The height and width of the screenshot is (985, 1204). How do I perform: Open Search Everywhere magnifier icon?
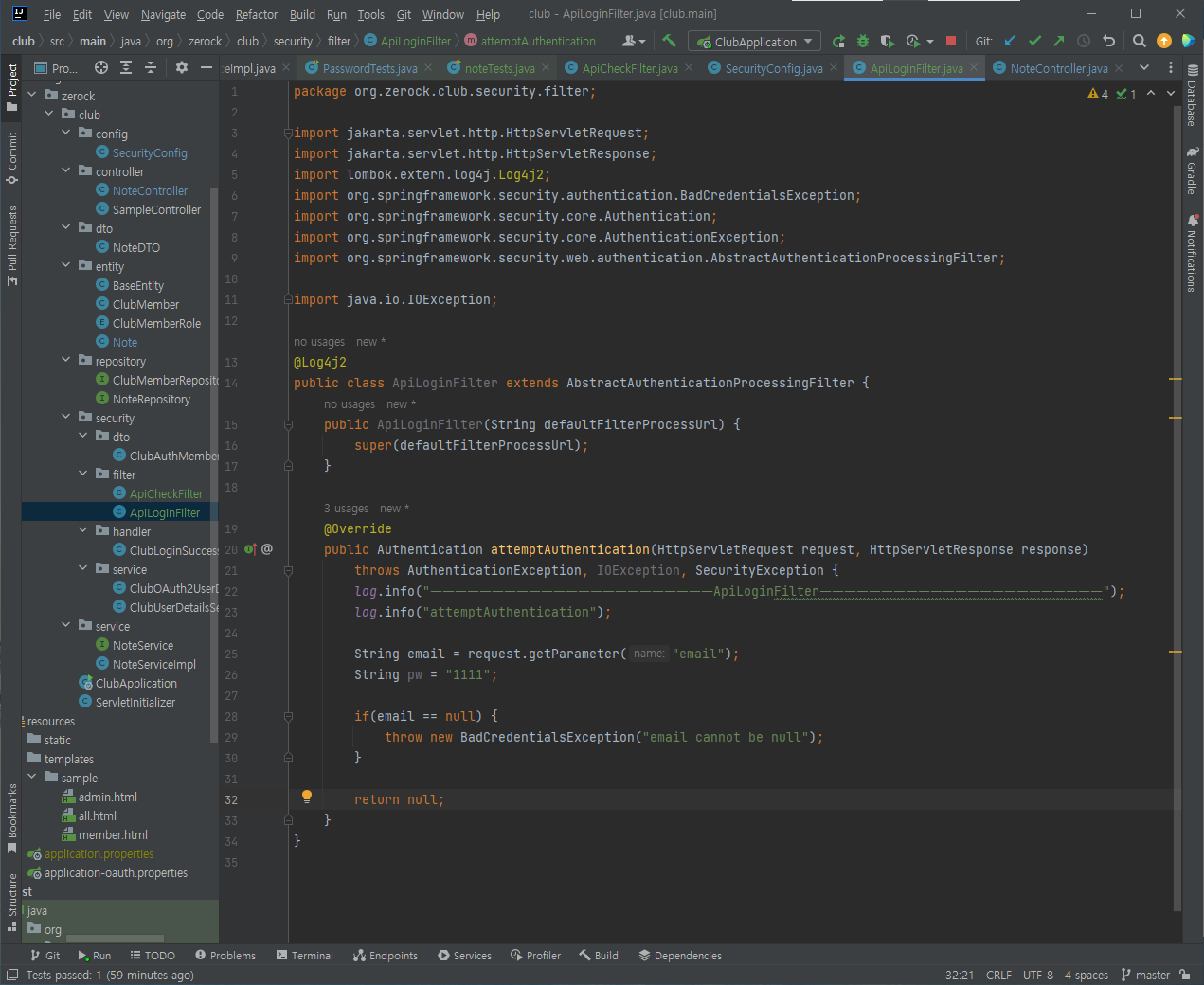1140,41
